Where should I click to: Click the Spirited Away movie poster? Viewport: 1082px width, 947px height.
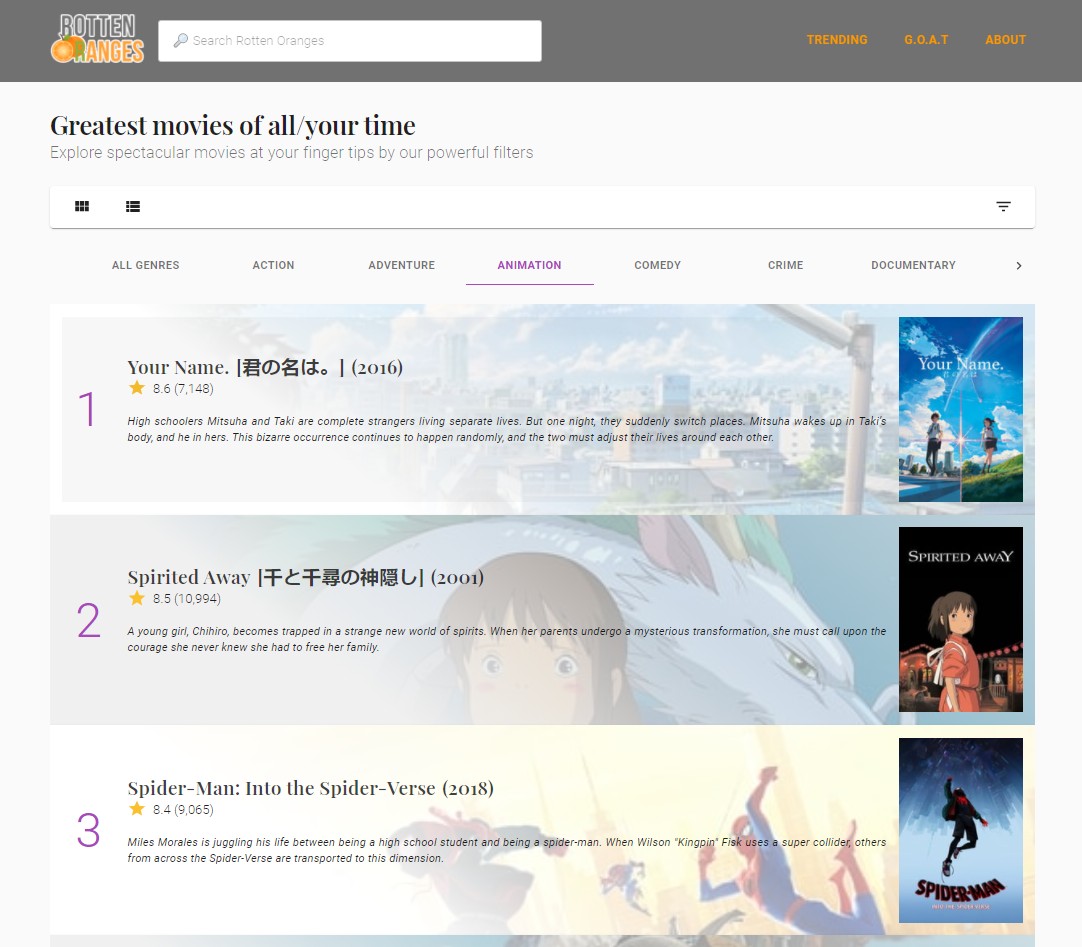click(x=961, y=619)
